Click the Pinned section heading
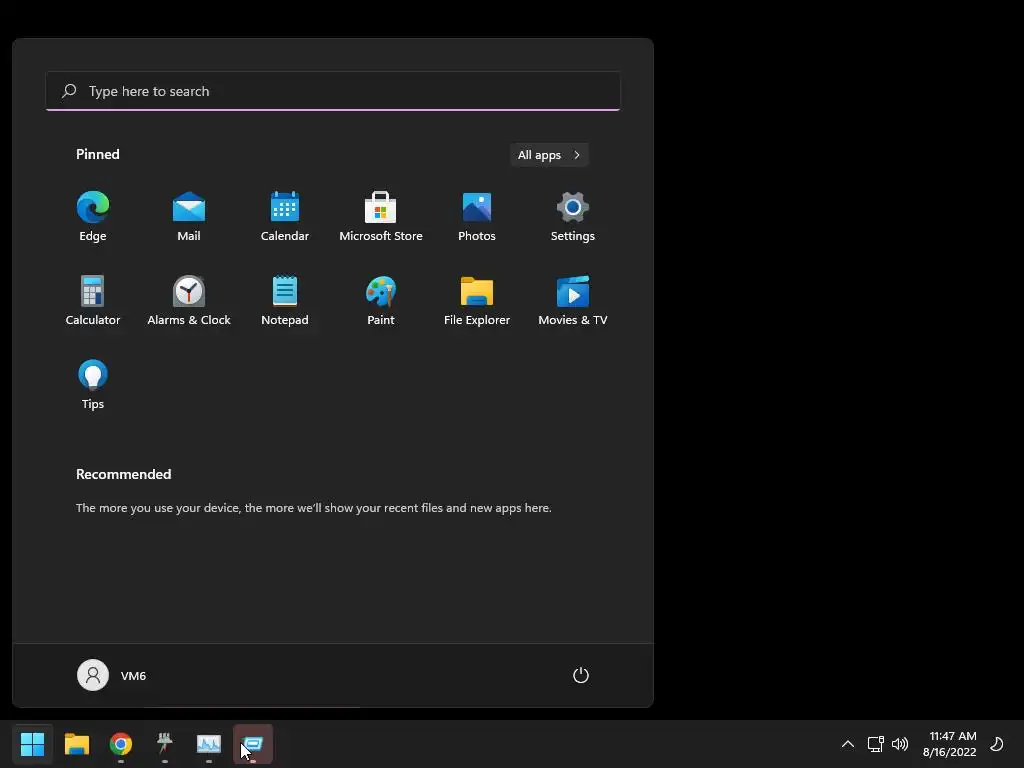 98,154
